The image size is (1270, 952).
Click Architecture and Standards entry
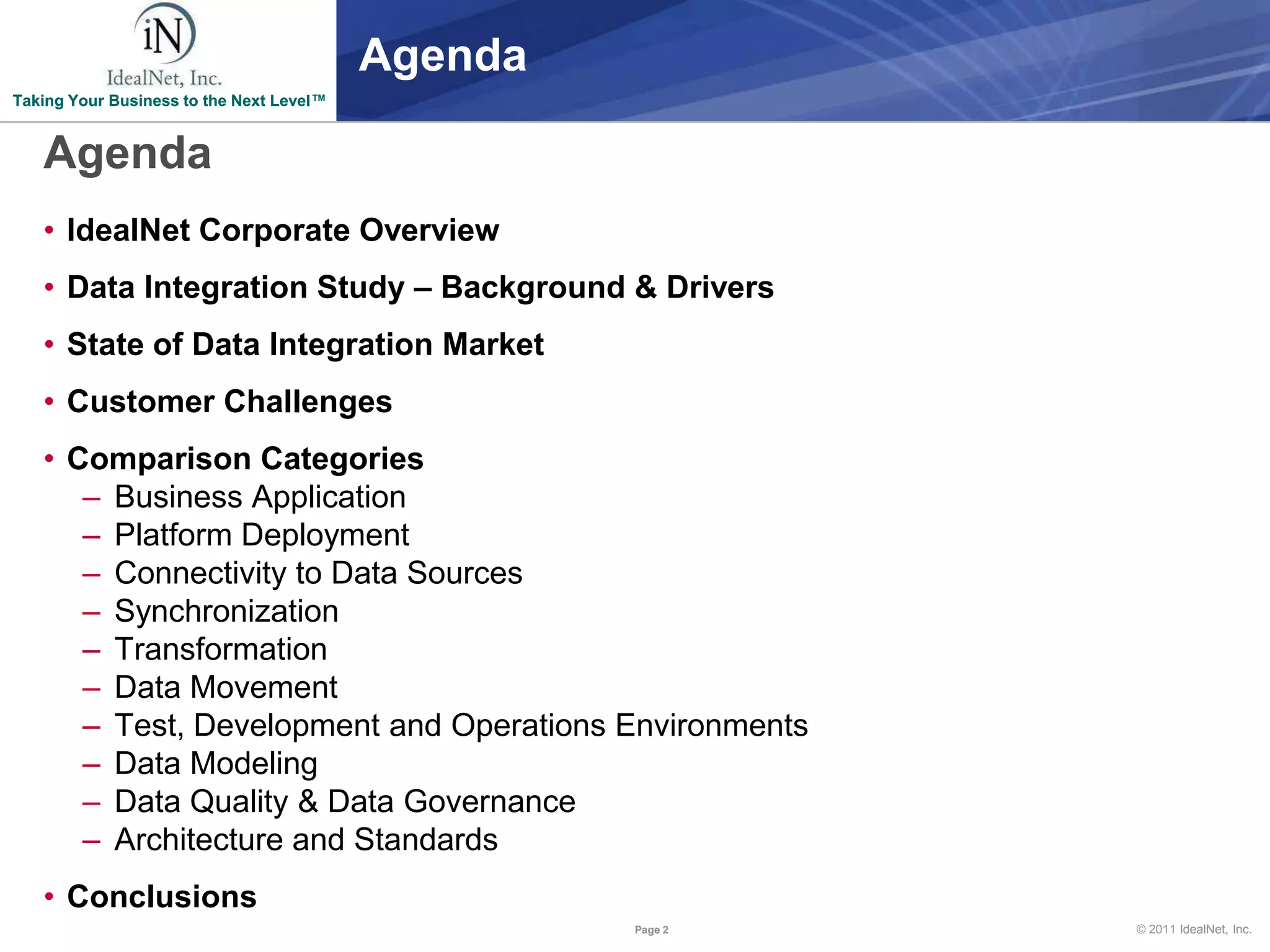(306, 840)
